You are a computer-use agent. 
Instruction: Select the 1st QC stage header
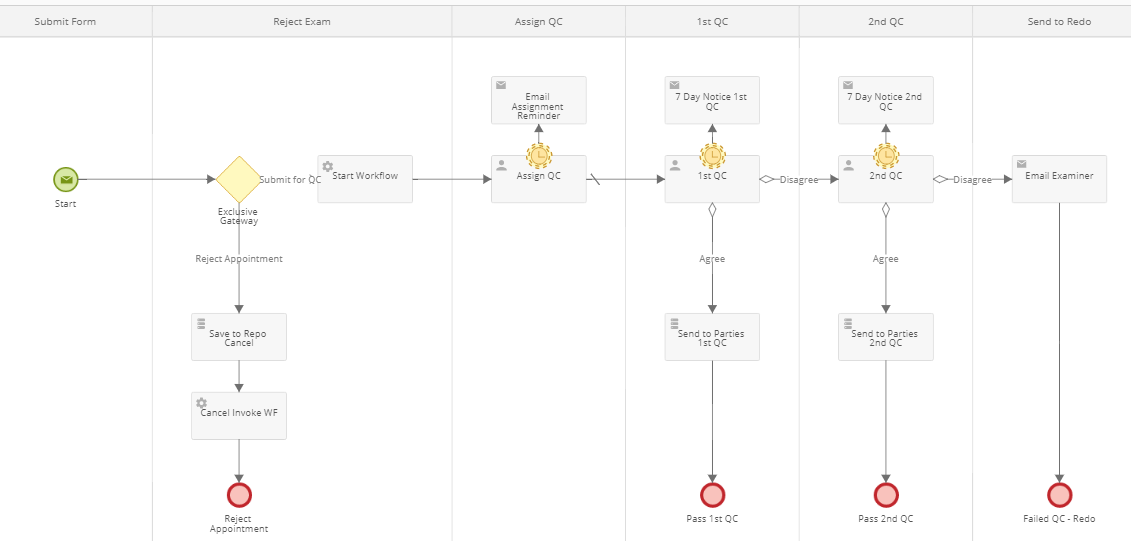click(712, 22)
